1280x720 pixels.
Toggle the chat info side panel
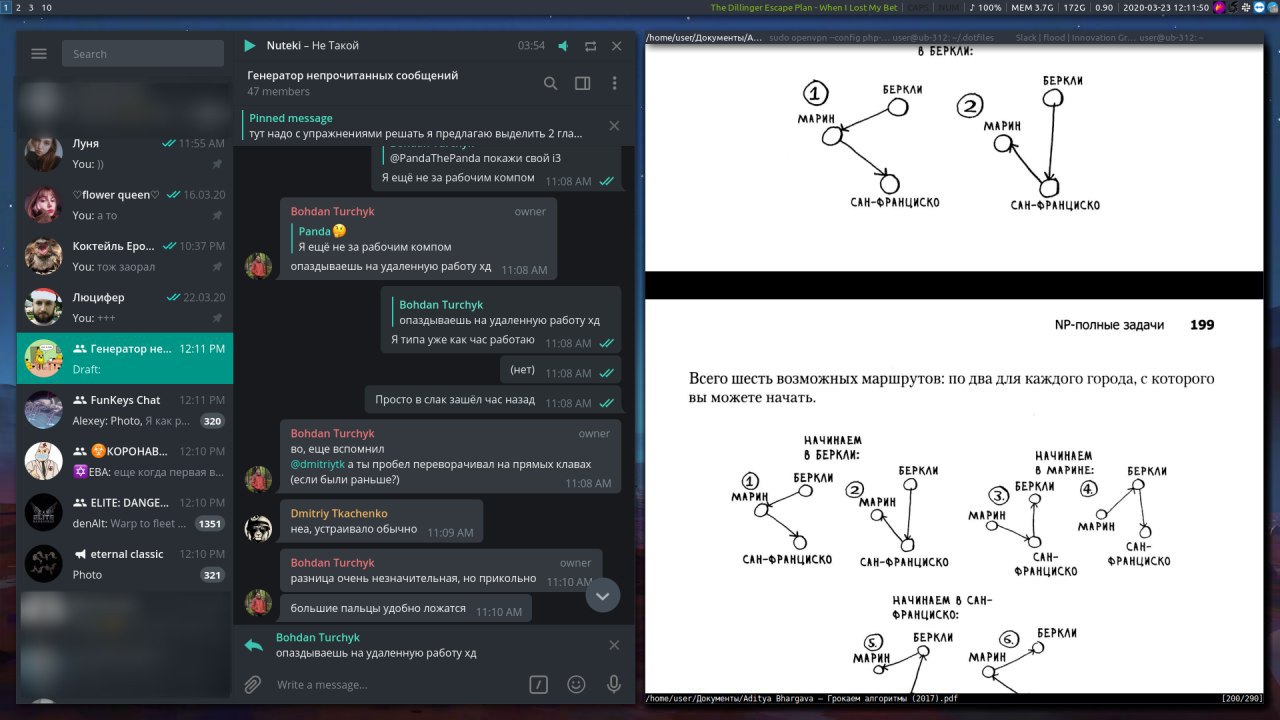[582, 83]
